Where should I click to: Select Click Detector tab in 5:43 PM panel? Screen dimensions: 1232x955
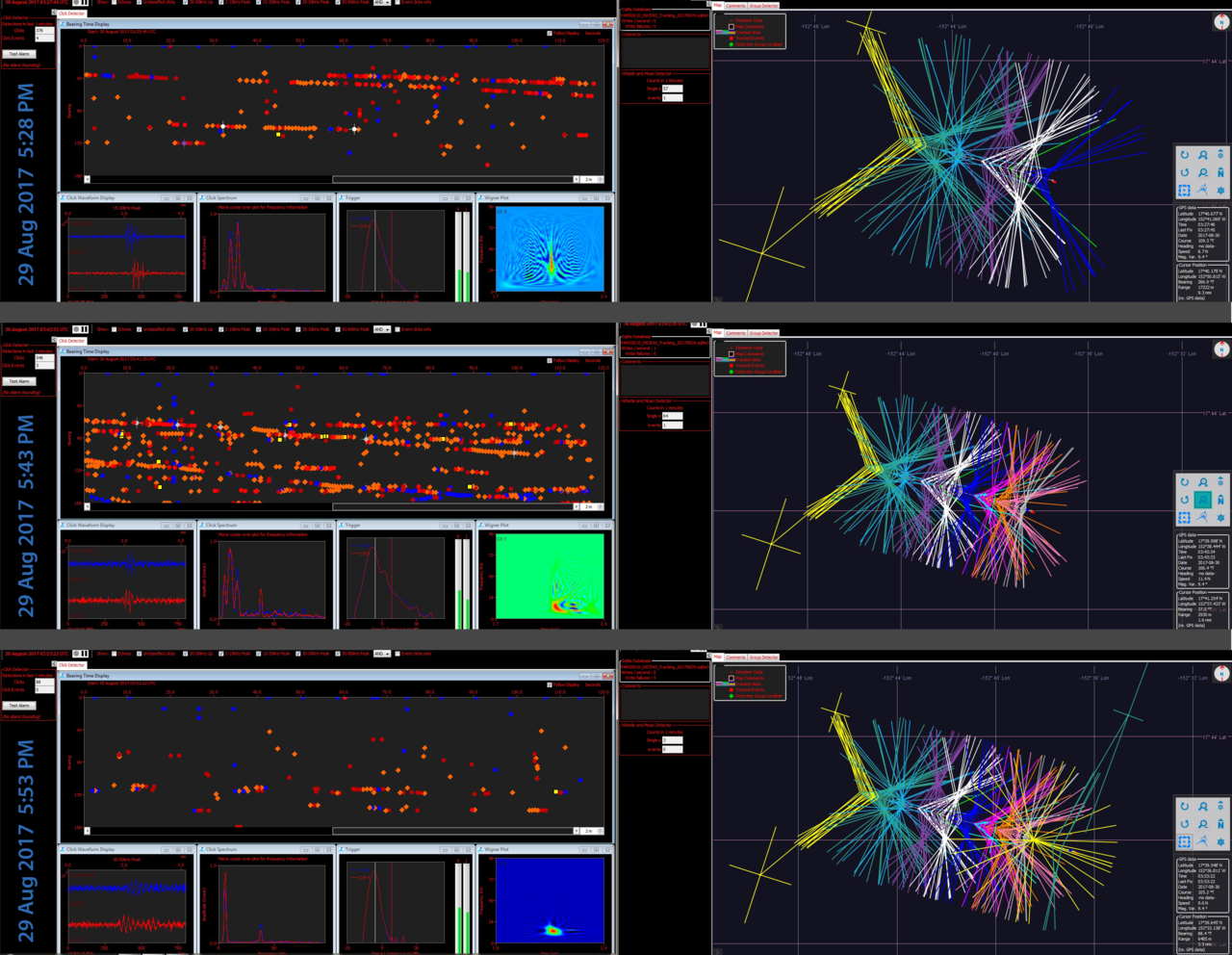71,341
